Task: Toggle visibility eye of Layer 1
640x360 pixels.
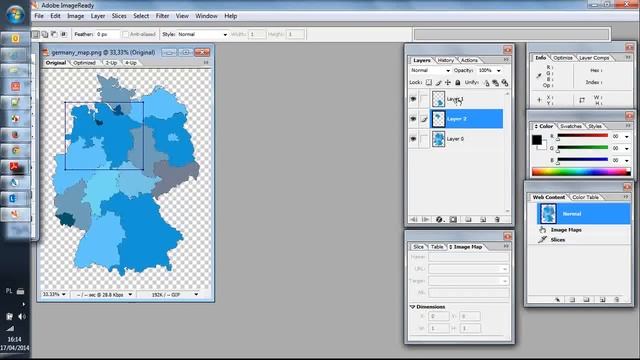Action: 413,99
